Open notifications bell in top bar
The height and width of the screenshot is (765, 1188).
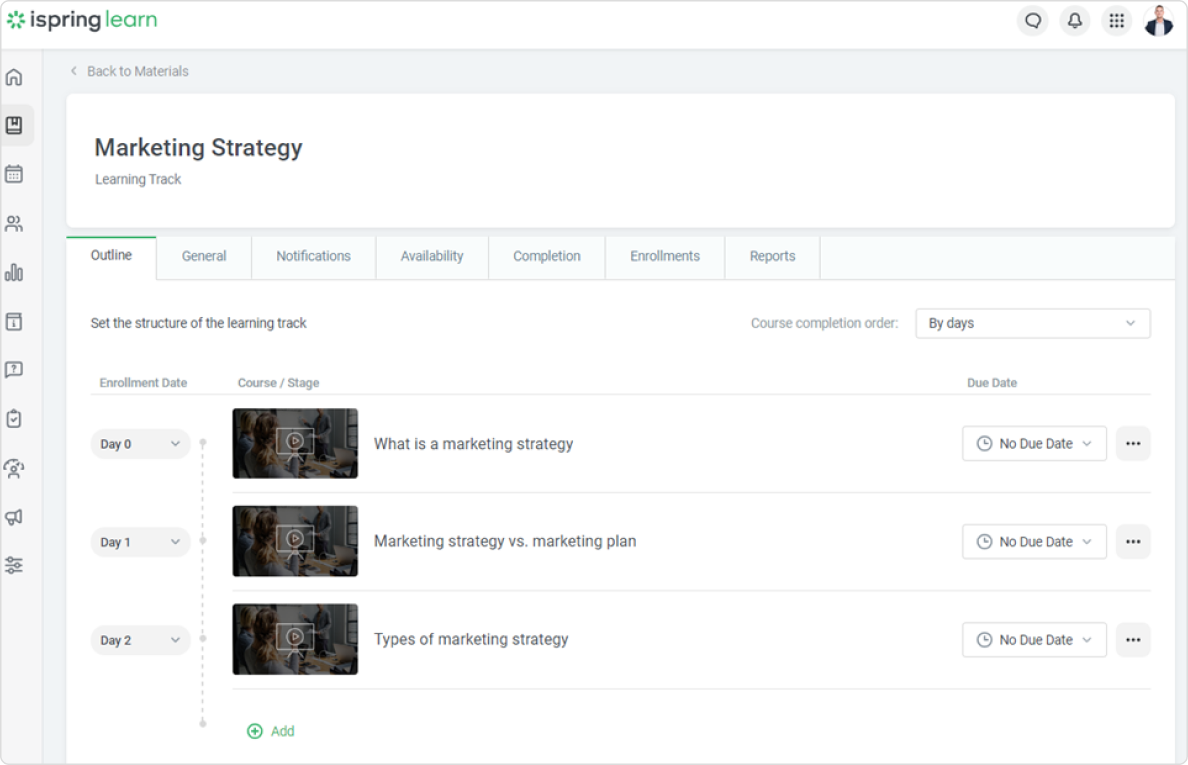[x=1074, y=20]
